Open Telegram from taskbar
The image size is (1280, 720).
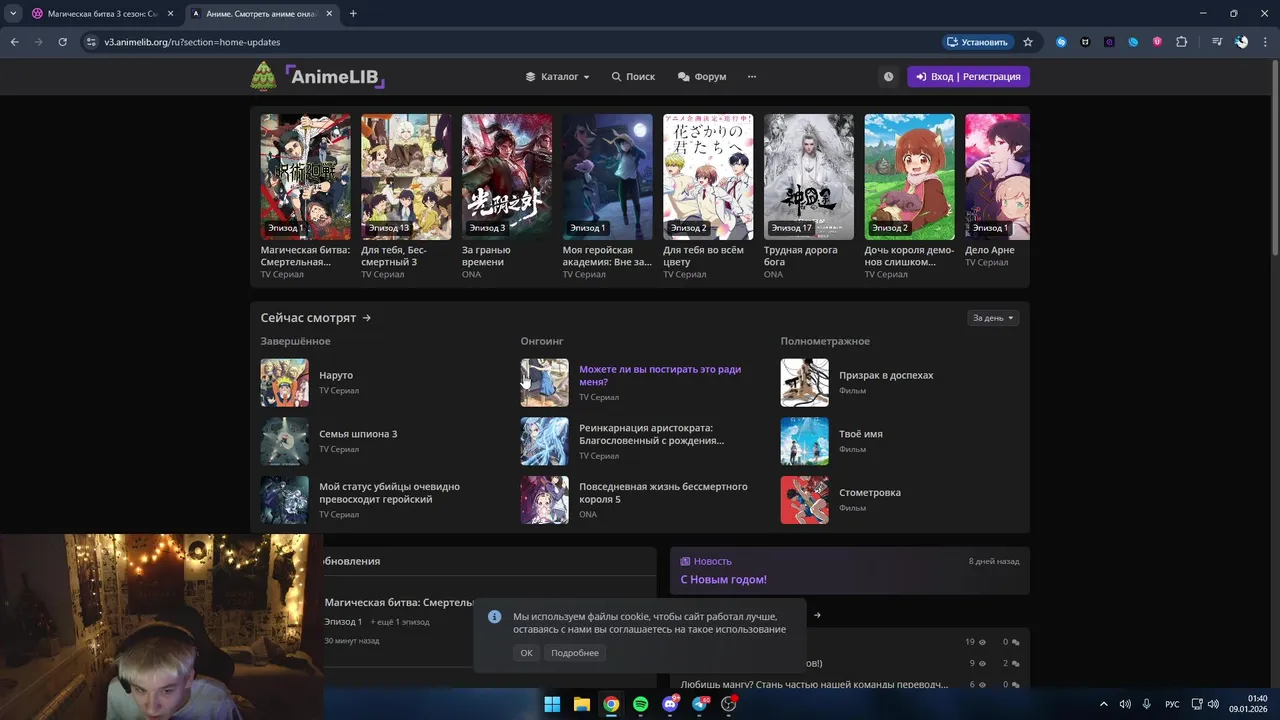[x=700, y=704]
